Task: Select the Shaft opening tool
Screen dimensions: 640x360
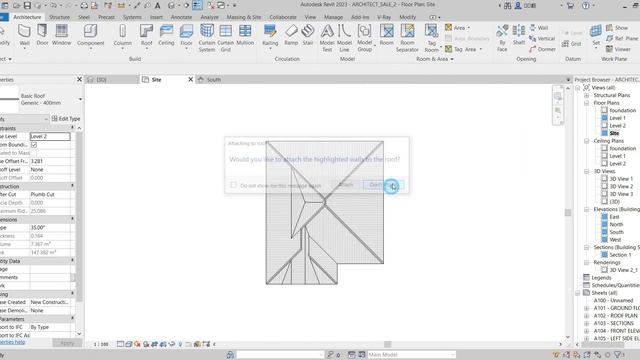Action: click(x=519, y=35)
